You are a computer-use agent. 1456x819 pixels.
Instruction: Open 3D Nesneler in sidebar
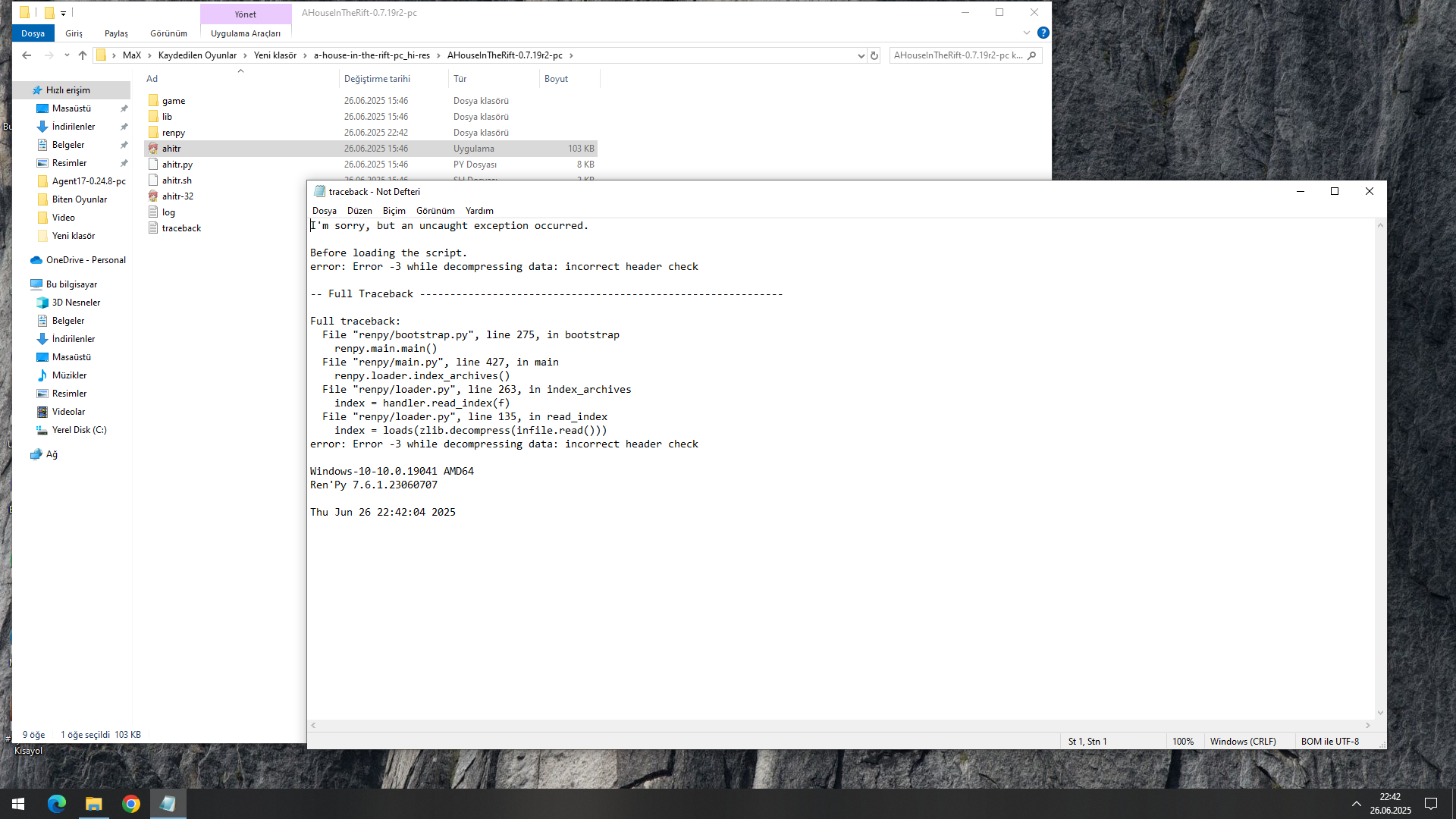[x=76, y=303]
